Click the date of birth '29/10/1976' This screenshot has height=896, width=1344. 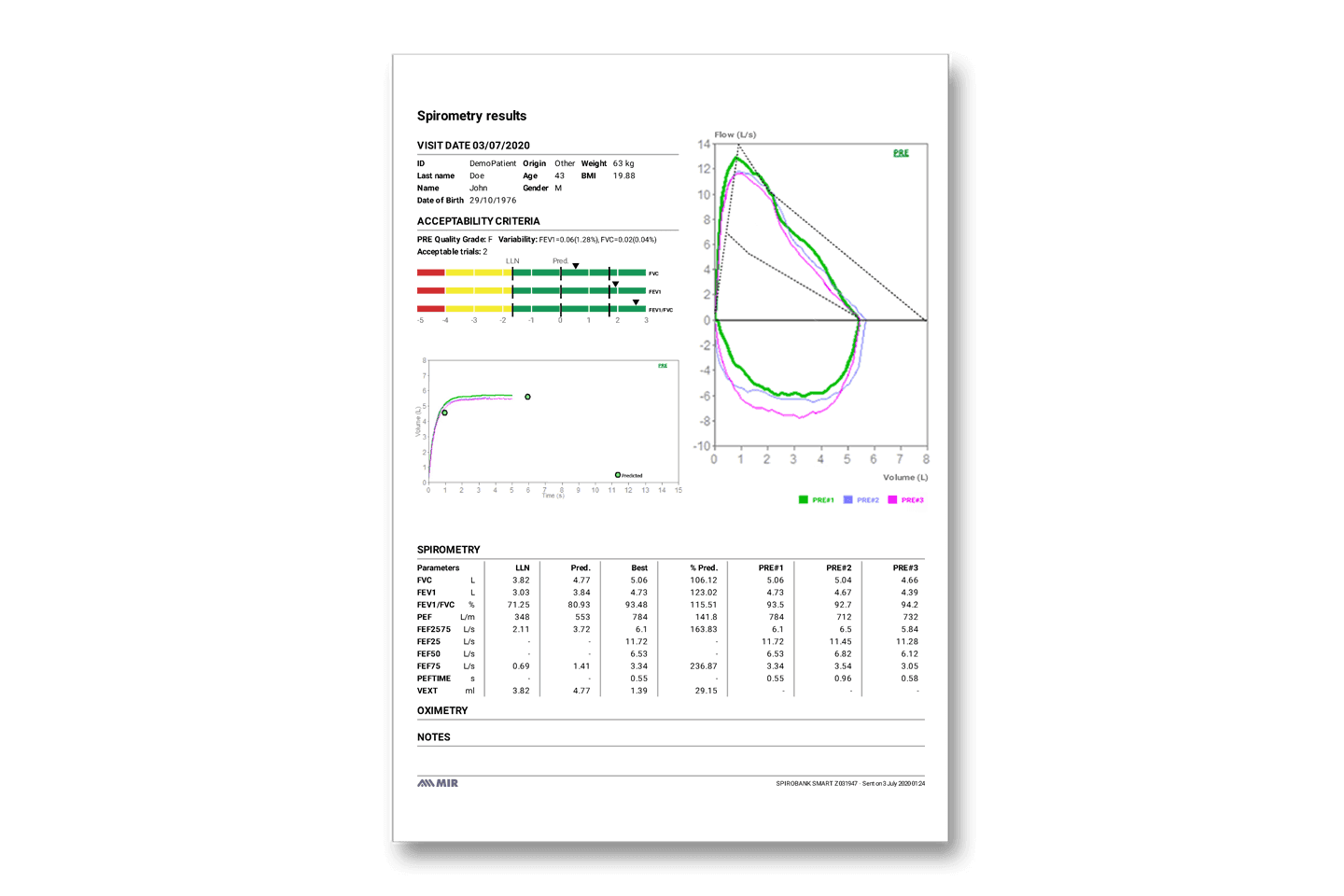coord(493,200)
